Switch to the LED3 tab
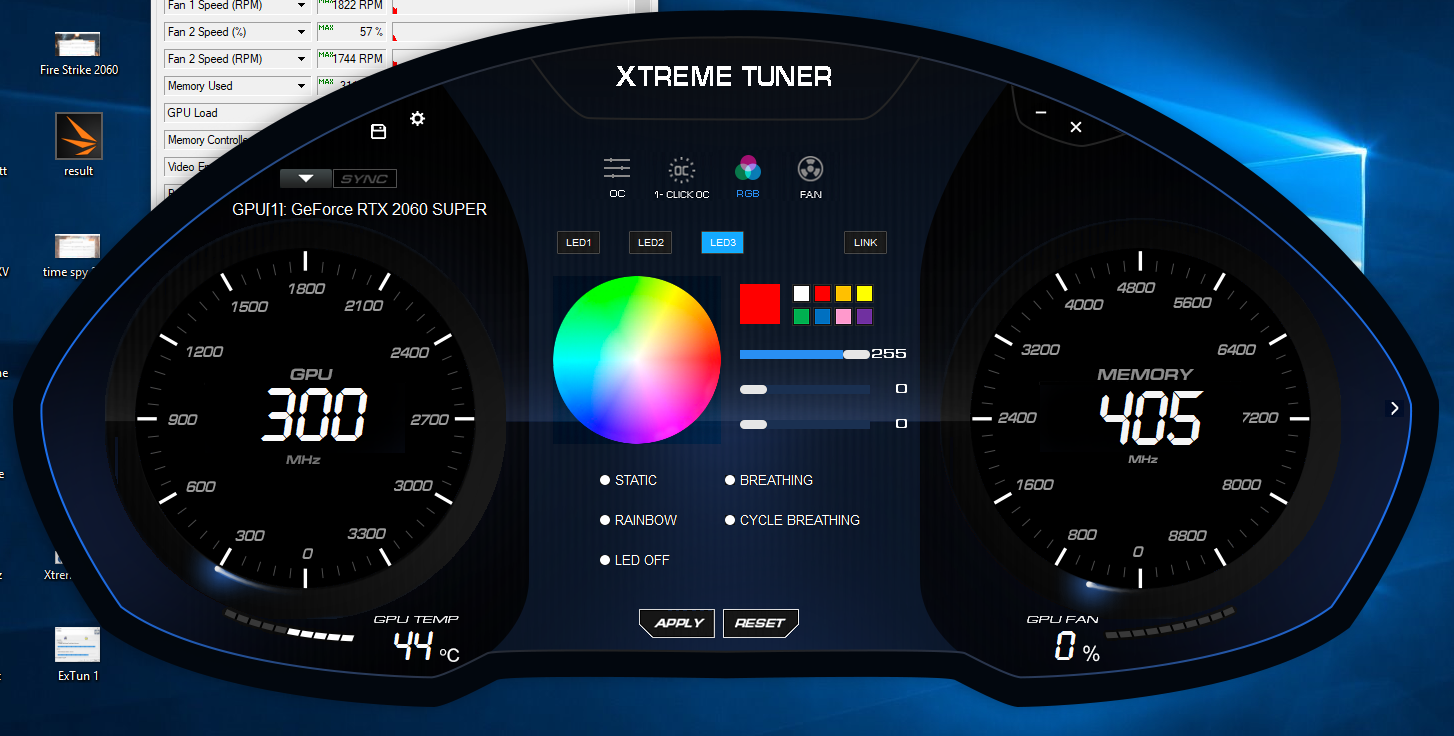1454x736 pixels. 722,242
